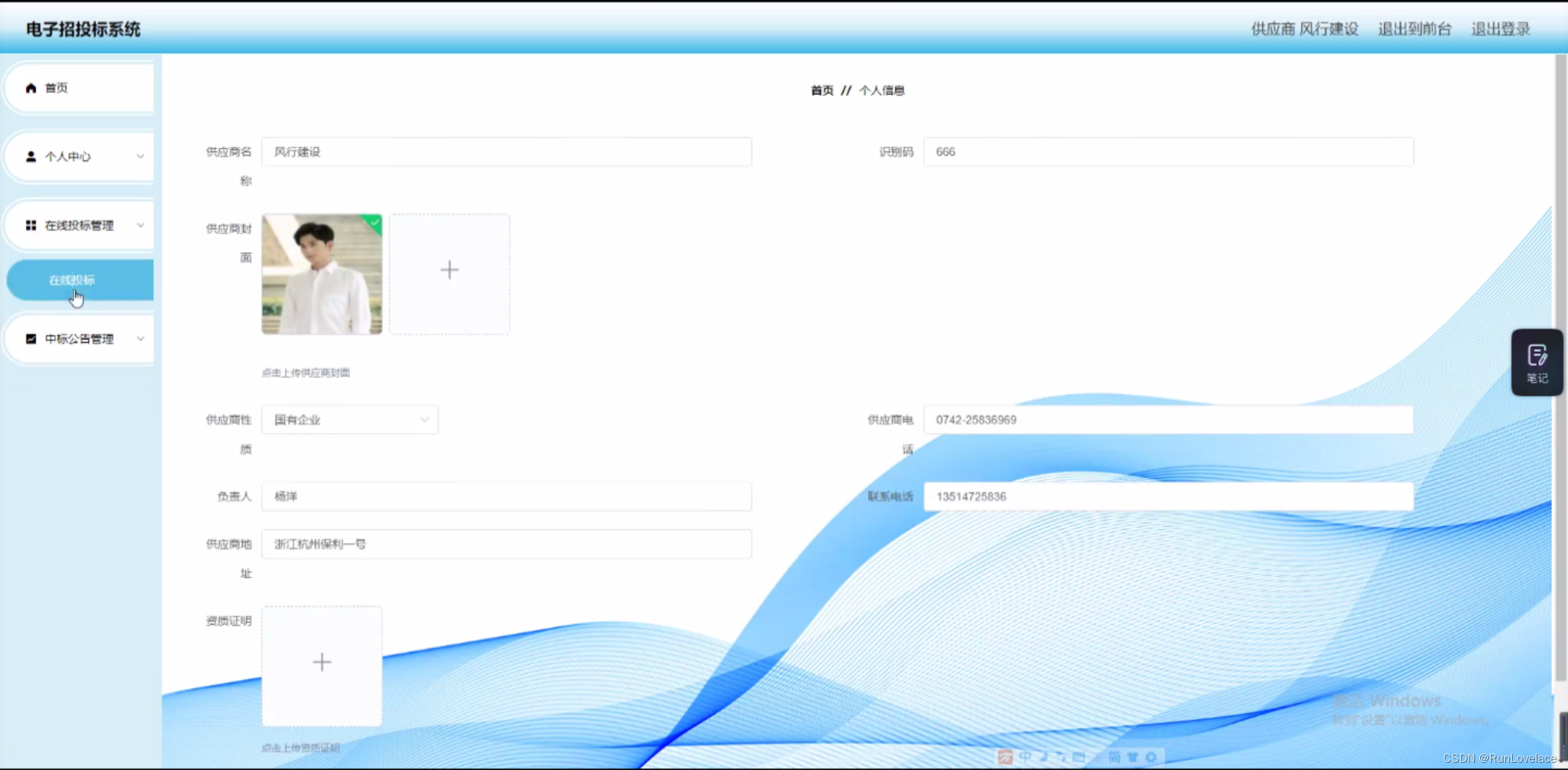The height and width of the screenshot is (770, 1568).
Task: Click the 供应商名称 input field with 风行建设
Action: tap(507, 152)
